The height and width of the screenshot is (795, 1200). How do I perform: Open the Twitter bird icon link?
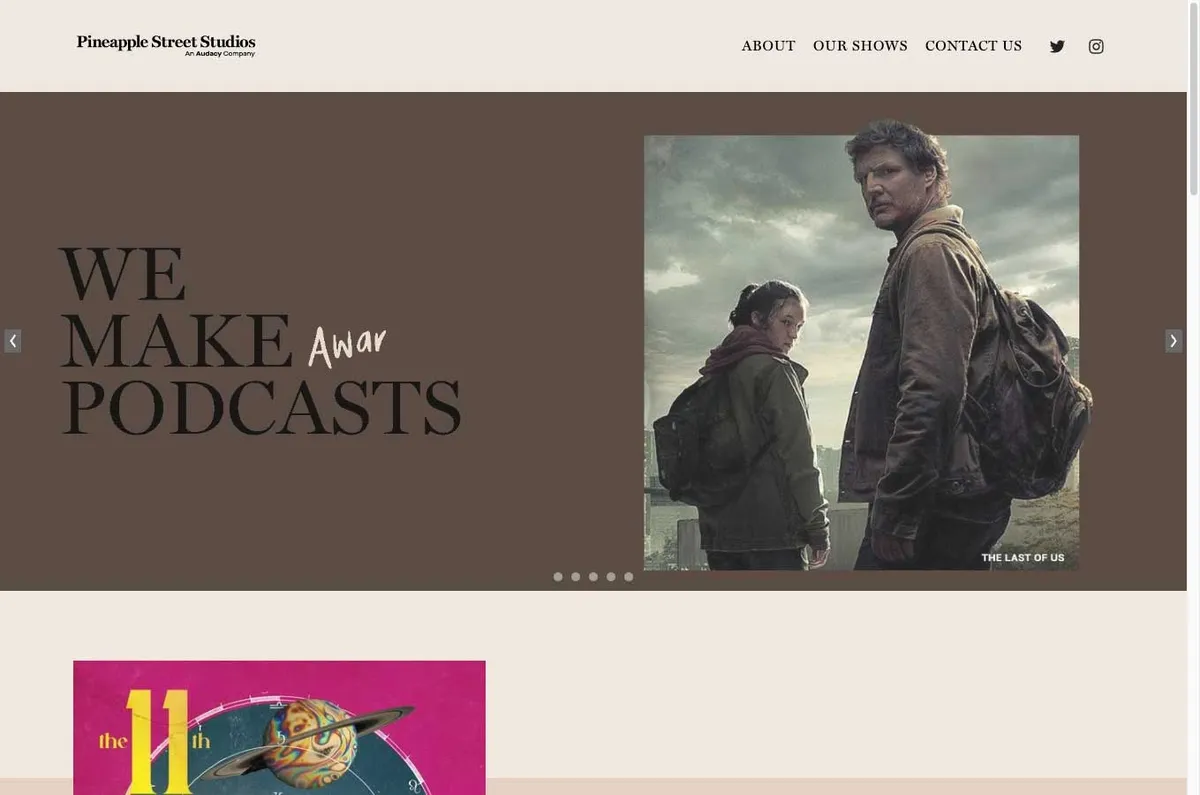tap(1057, 46)
